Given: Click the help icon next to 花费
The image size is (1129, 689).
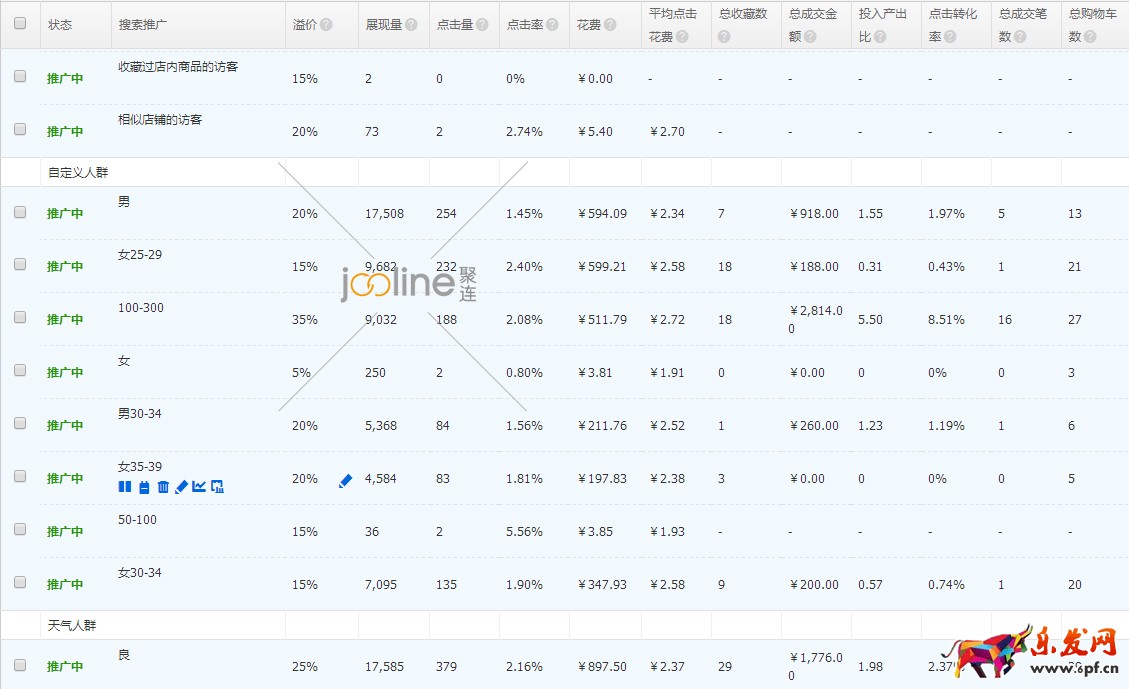Looking at the screenshot, I should point(609,24).
